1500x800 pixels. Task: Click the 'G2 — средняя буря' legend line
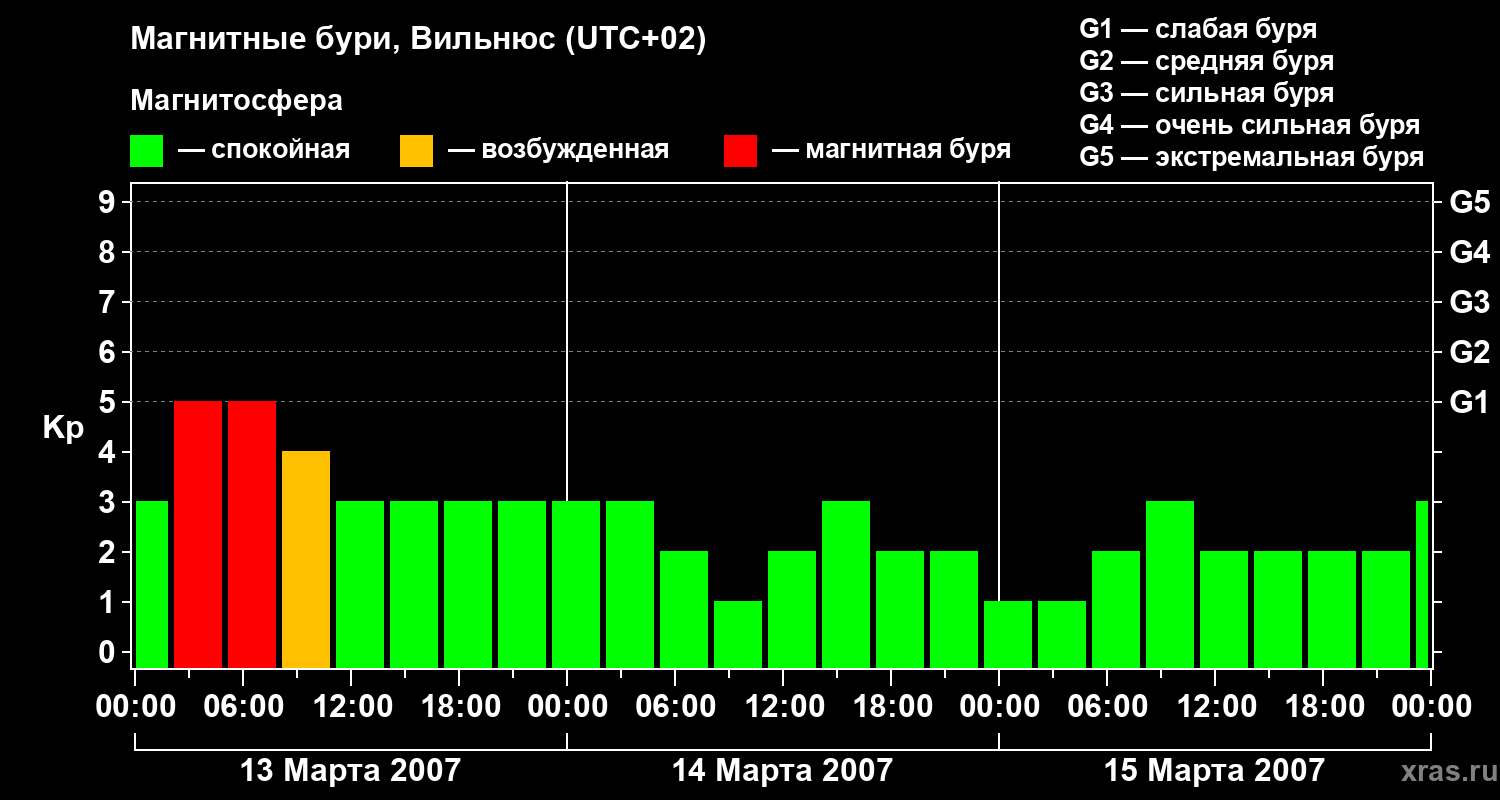1207,60
